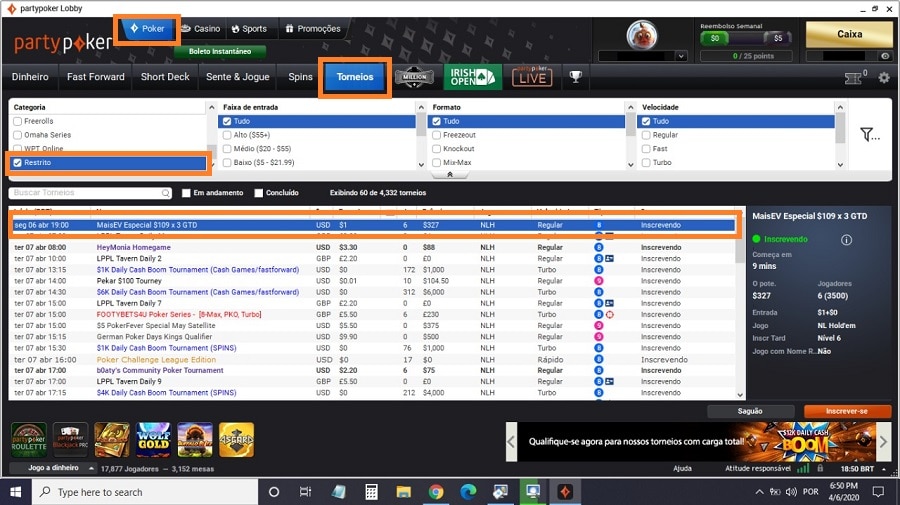Viewport: 900px width, 505px height.
Task: Click the weekly cashback progress bar
Action: [x=746, y=38]
